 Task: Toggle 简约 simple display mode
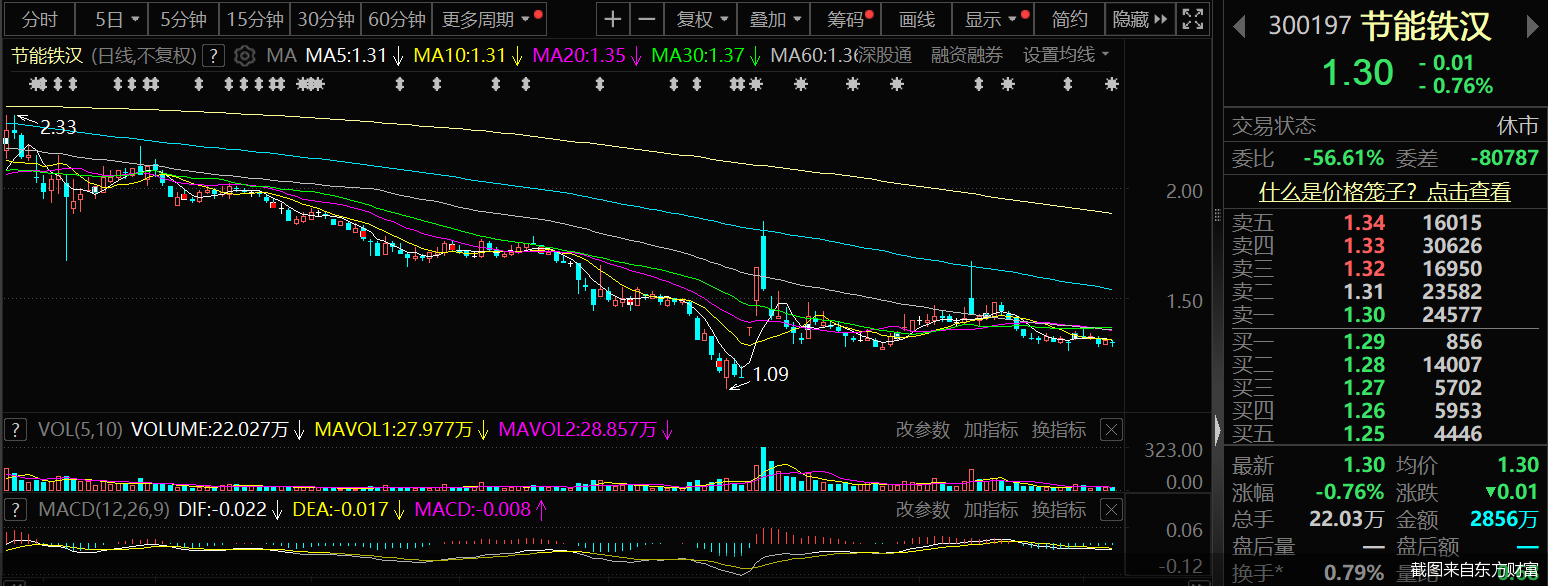(1069, 19)
